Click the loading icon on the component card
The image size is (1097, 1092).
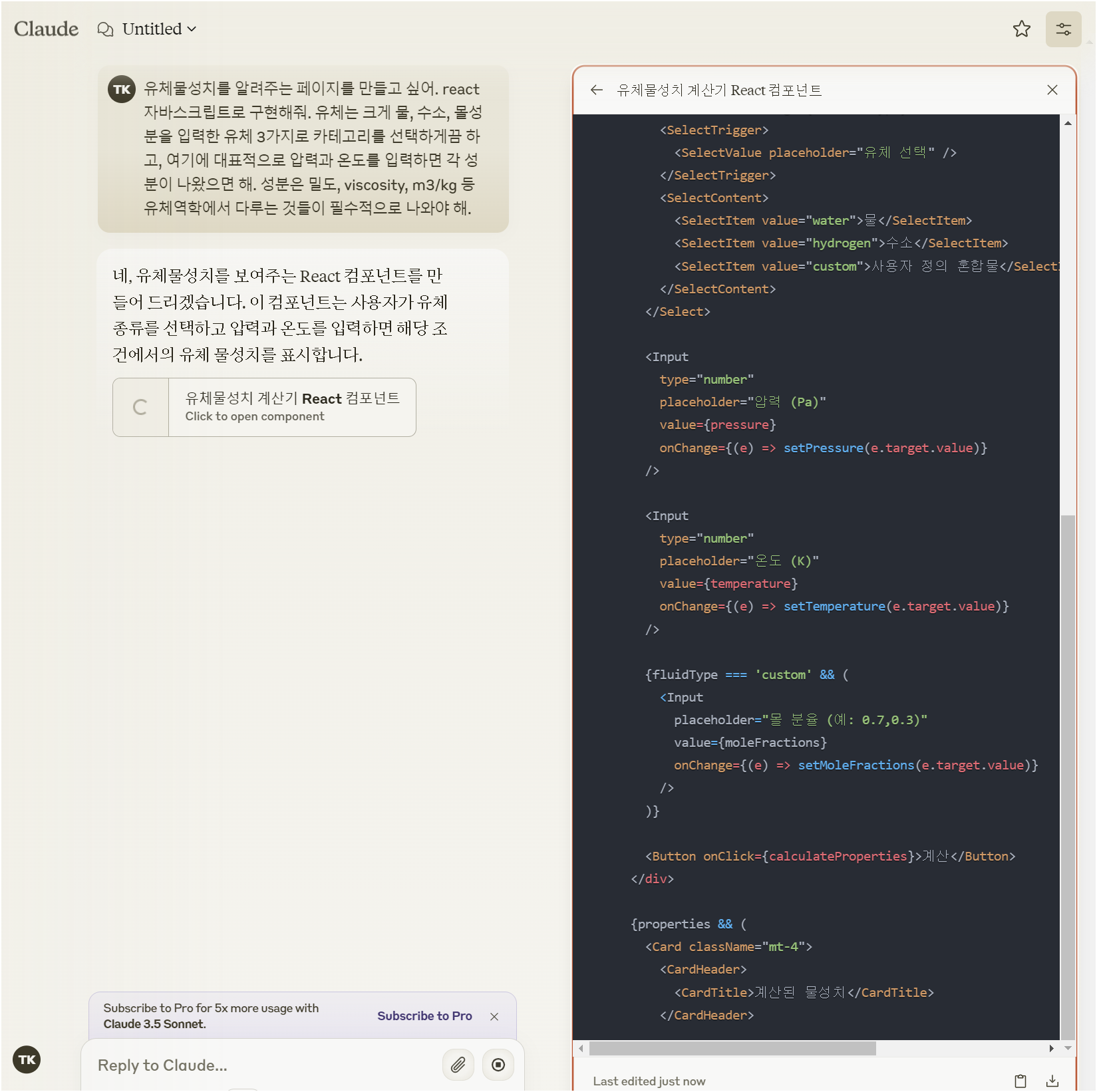coord(140,407)
